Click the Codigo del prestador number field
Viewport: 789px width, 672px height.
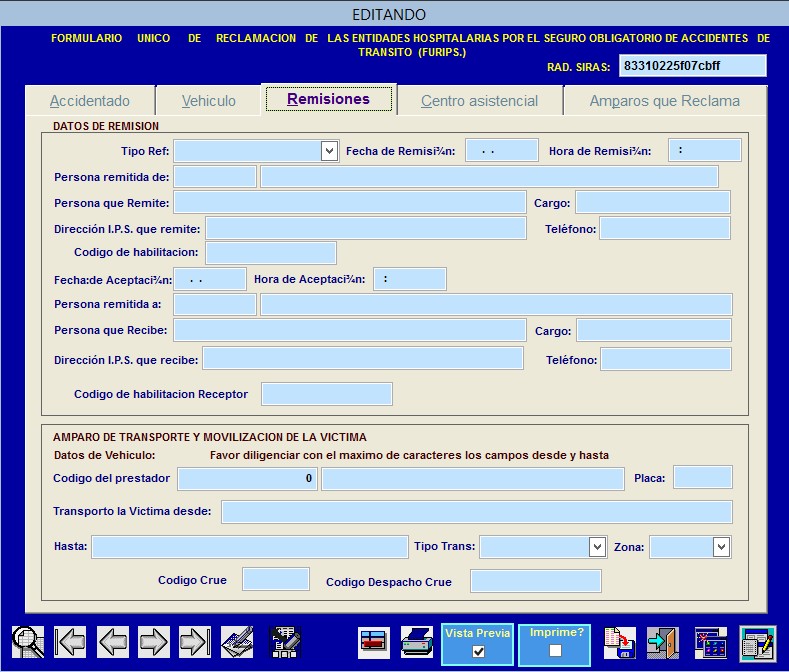247,479
